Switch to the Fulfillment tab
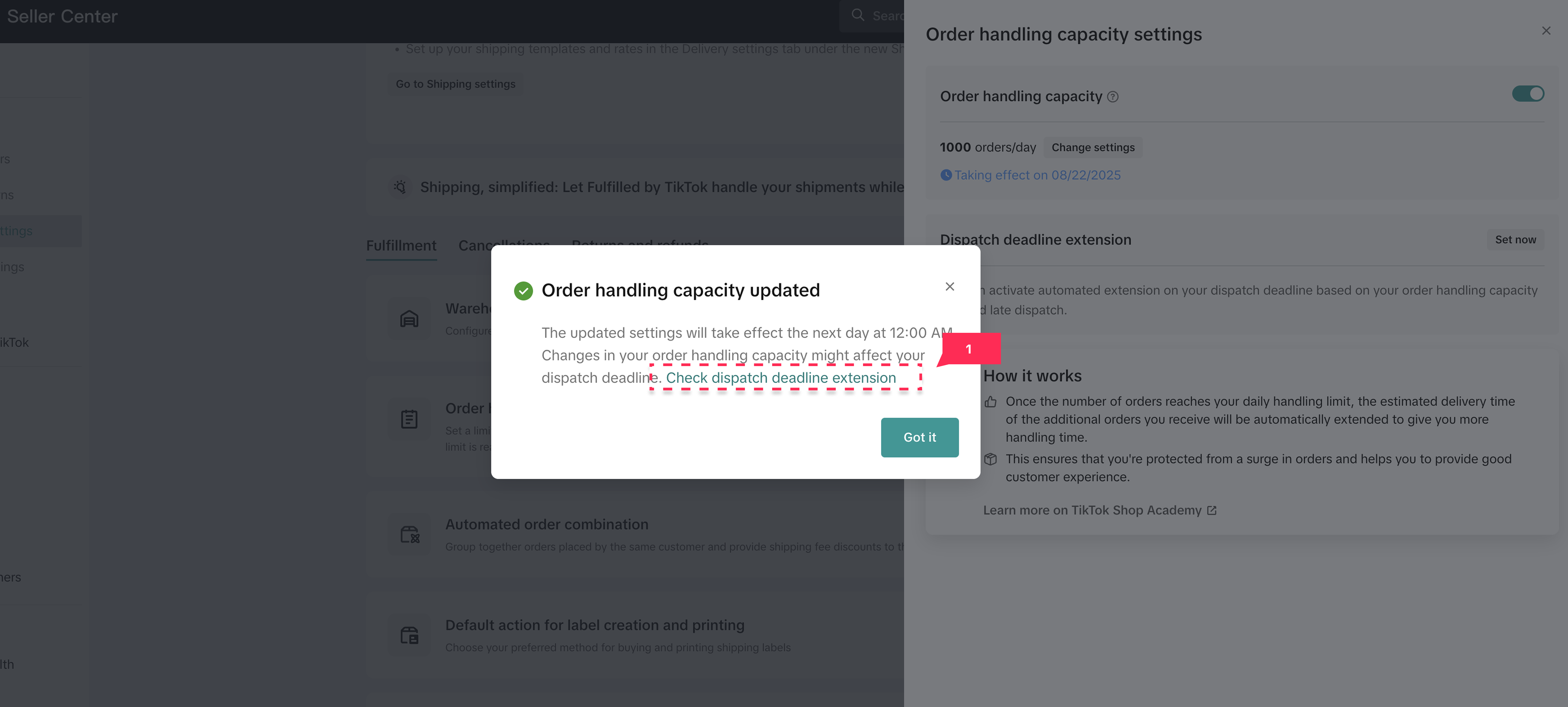 click(x=401, y=246)
